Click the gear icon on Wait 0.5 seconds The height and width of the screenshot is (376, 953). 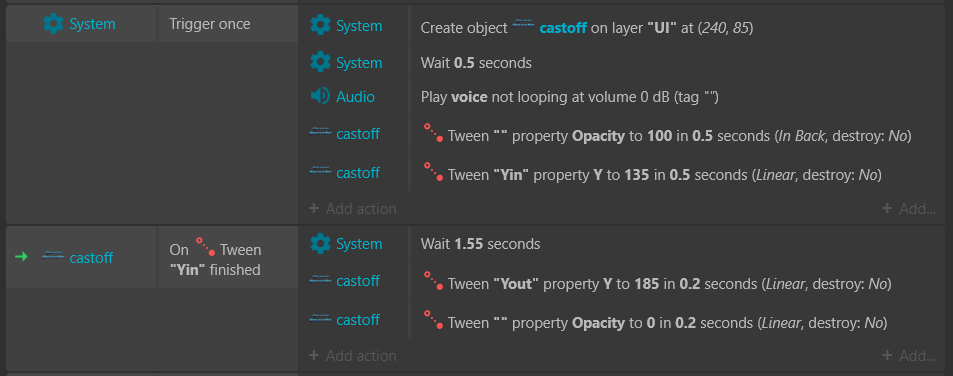[x=320, y=63]
